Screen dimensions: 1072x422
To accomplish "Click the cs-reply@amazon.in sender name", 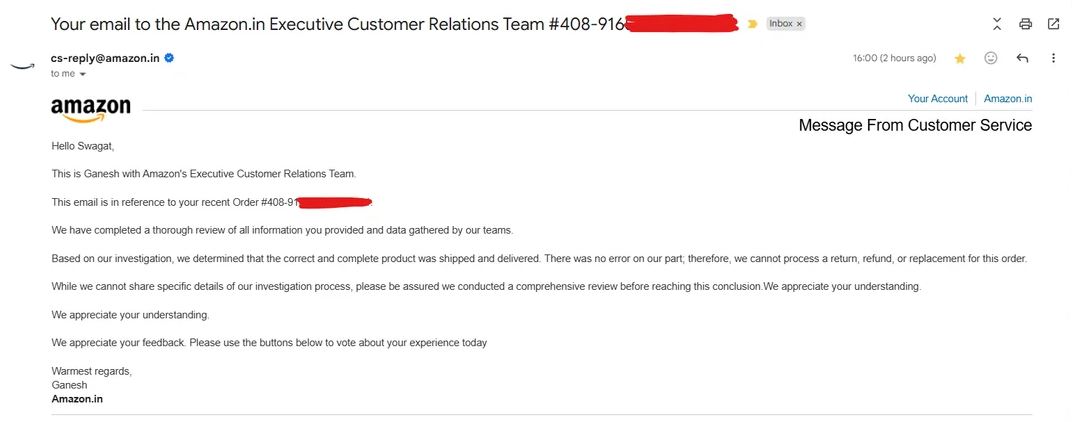I will pyautogui.click(x=105, y=58).
